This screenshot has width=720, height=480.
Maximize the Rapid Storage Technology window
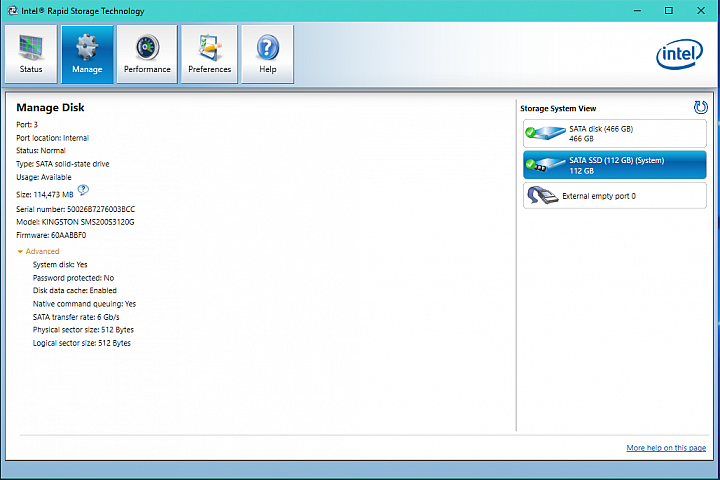(x=669, y=11)
